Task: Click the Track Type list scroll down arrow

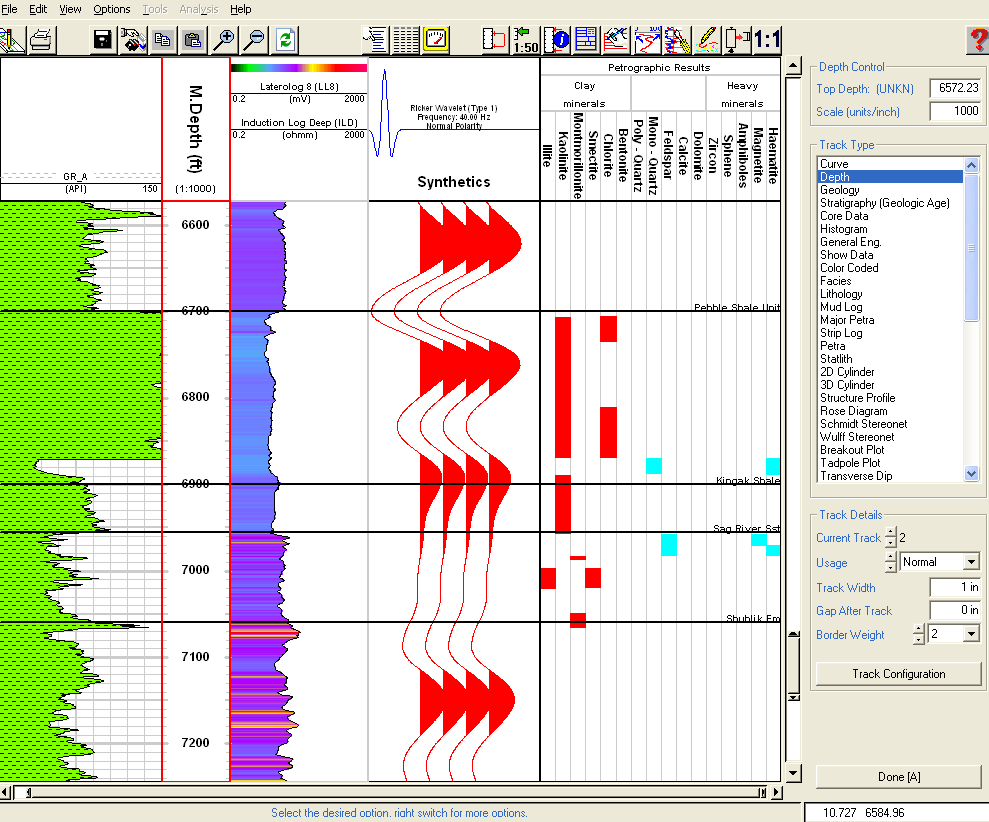Action: coord(971,474)
